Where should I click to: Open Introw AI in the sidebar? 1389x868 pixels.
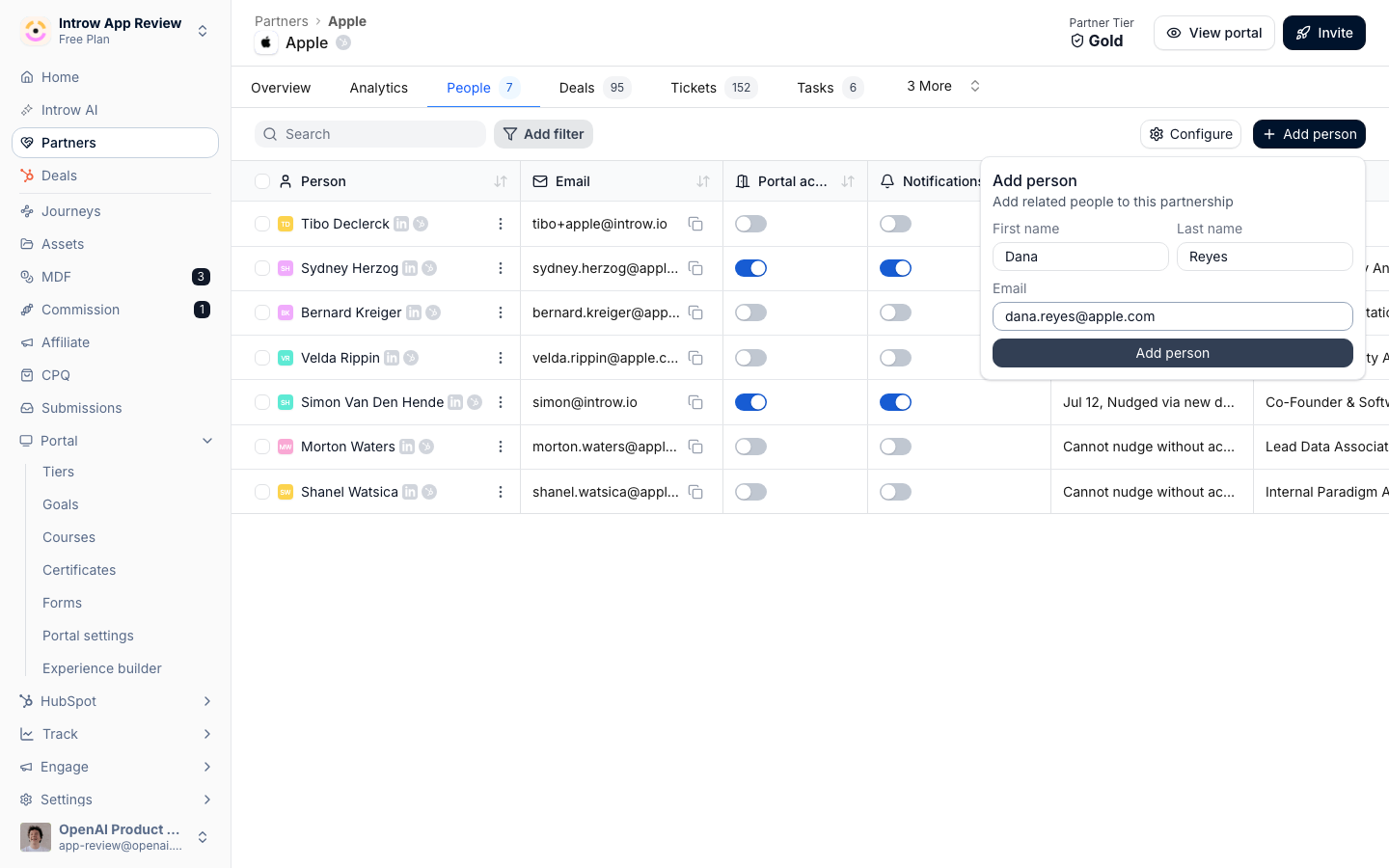tap(115, 110)
